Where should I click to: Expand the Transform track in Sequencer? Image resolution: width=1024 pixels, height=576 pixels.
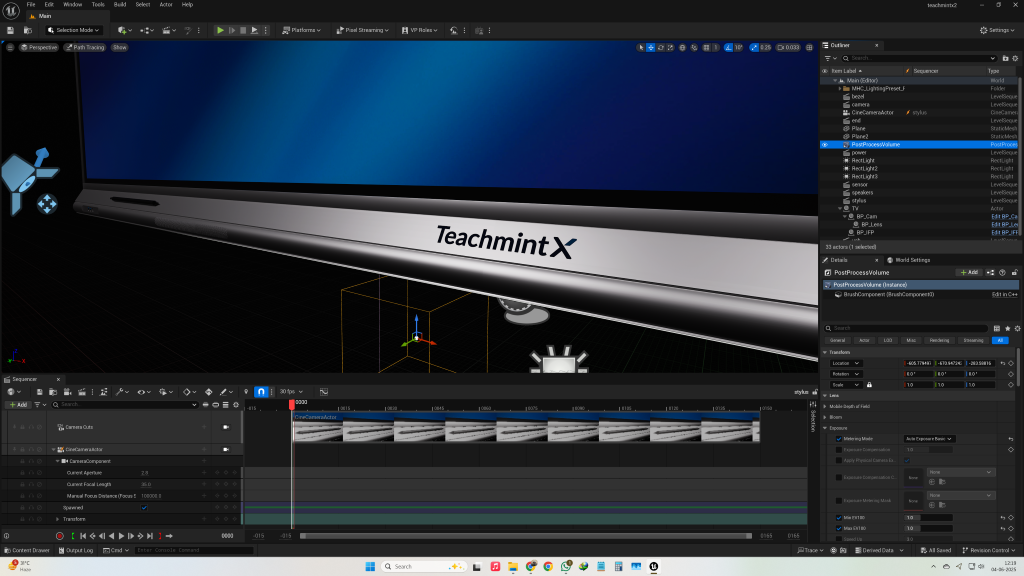coord(57,519)
